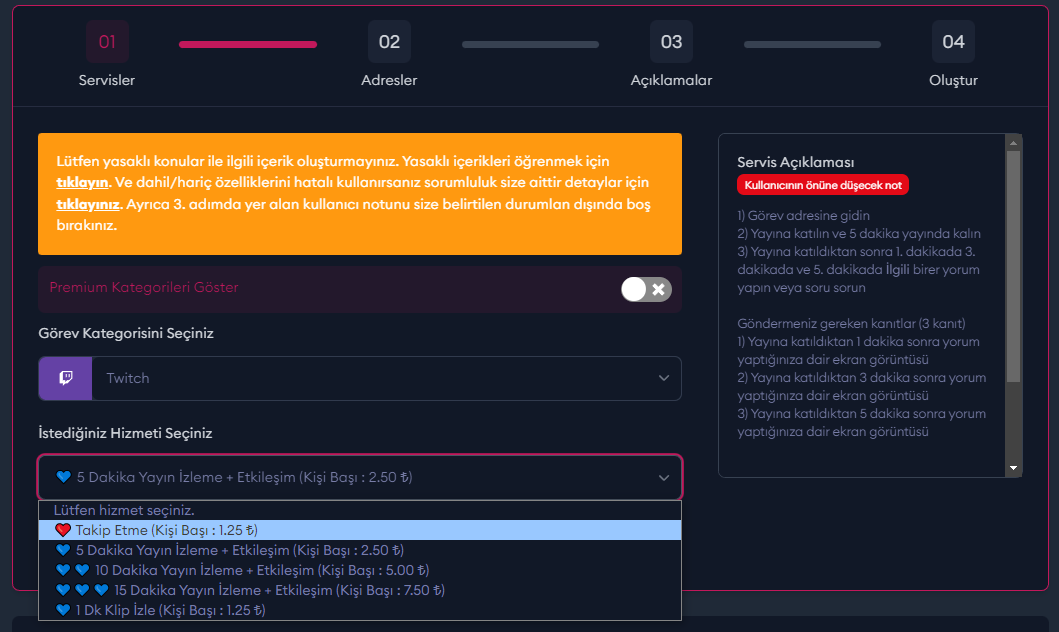This screenshot has height=632, width=1059.
Task: Click the progress bar between steps 03 and 04
Action: (x=812, y=45)
